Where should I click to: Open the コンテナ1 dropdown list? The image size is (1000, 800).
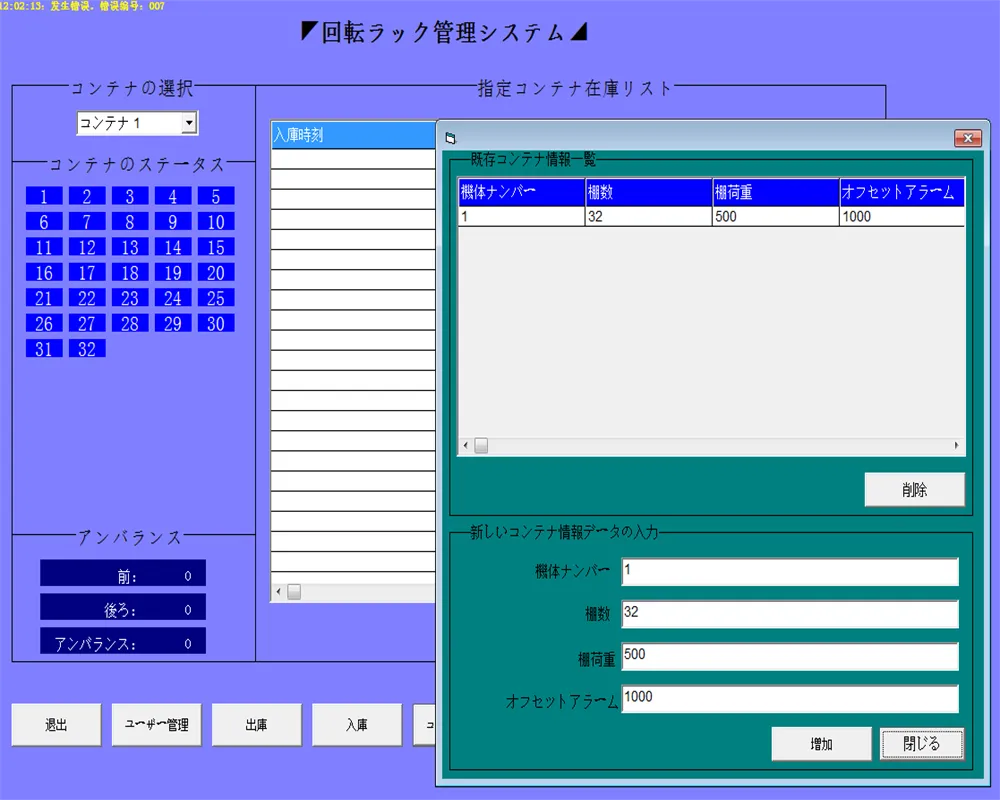[188, 123]
